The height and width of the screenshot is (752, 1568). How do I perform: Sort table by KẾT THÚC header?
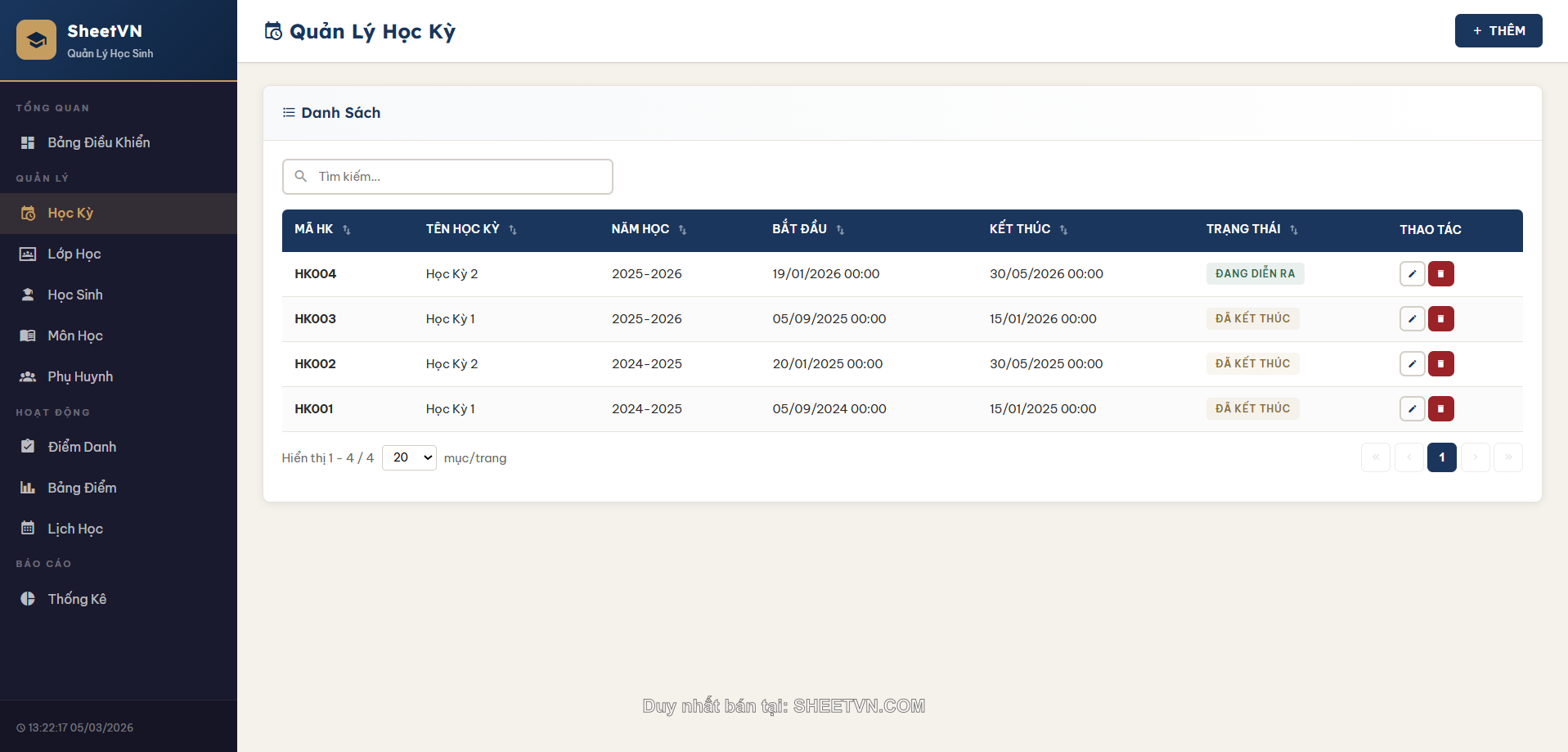point(1019,229)
